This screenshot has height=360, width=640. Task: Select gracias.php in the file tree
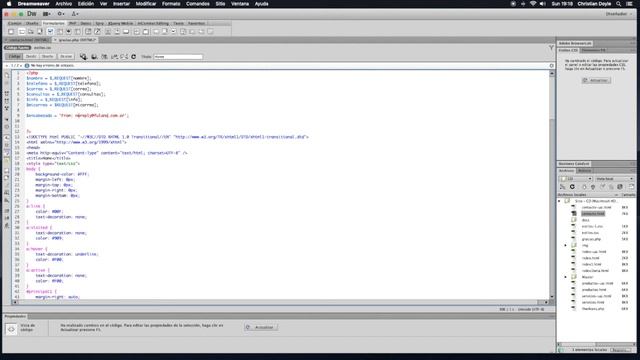click(x=591, y=239)
